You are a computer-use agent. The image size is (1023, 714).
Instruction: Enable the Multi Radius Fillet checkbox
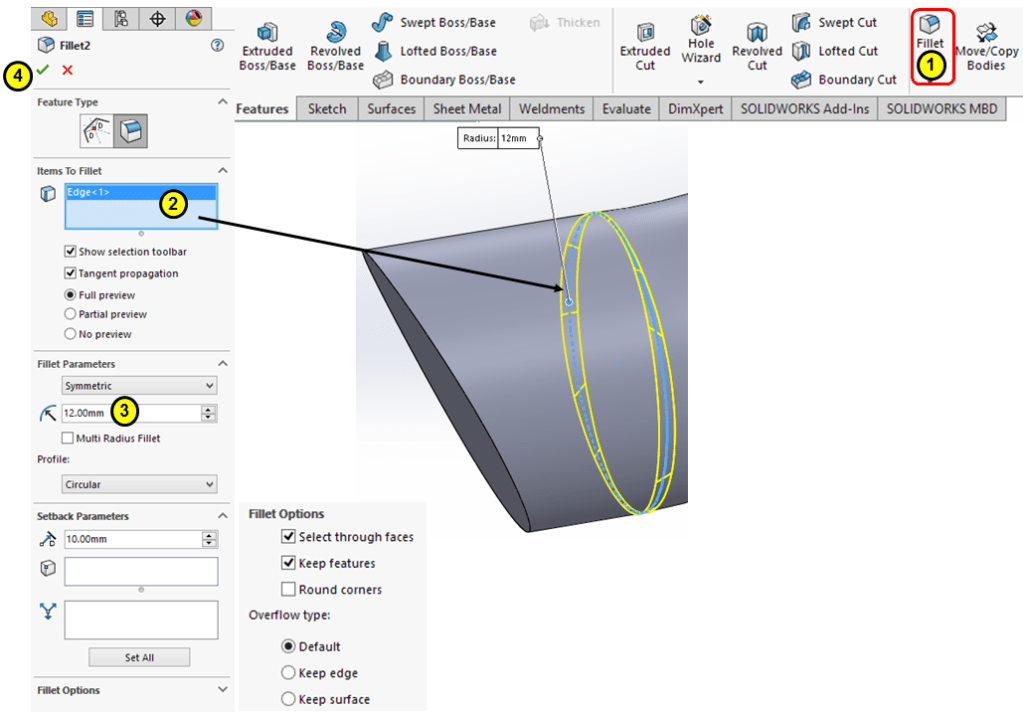pyautogui.click(x=68, y=438)
